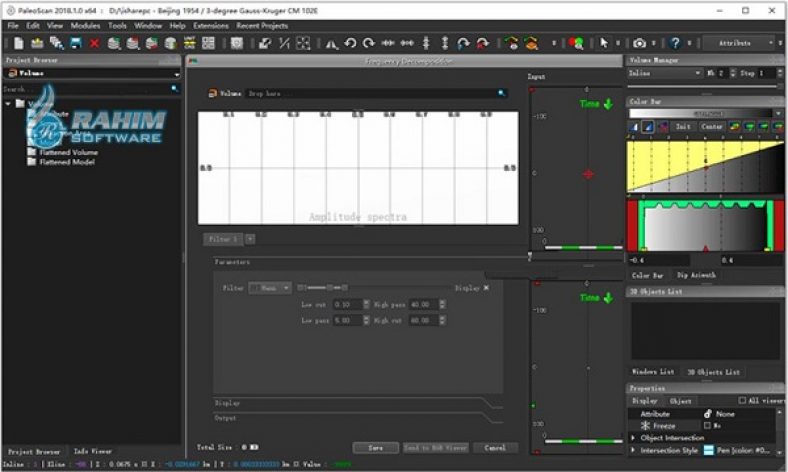Click the rotate clockwise arrow icon
This screenshot has height=472, width=788.
click(369, 44)
